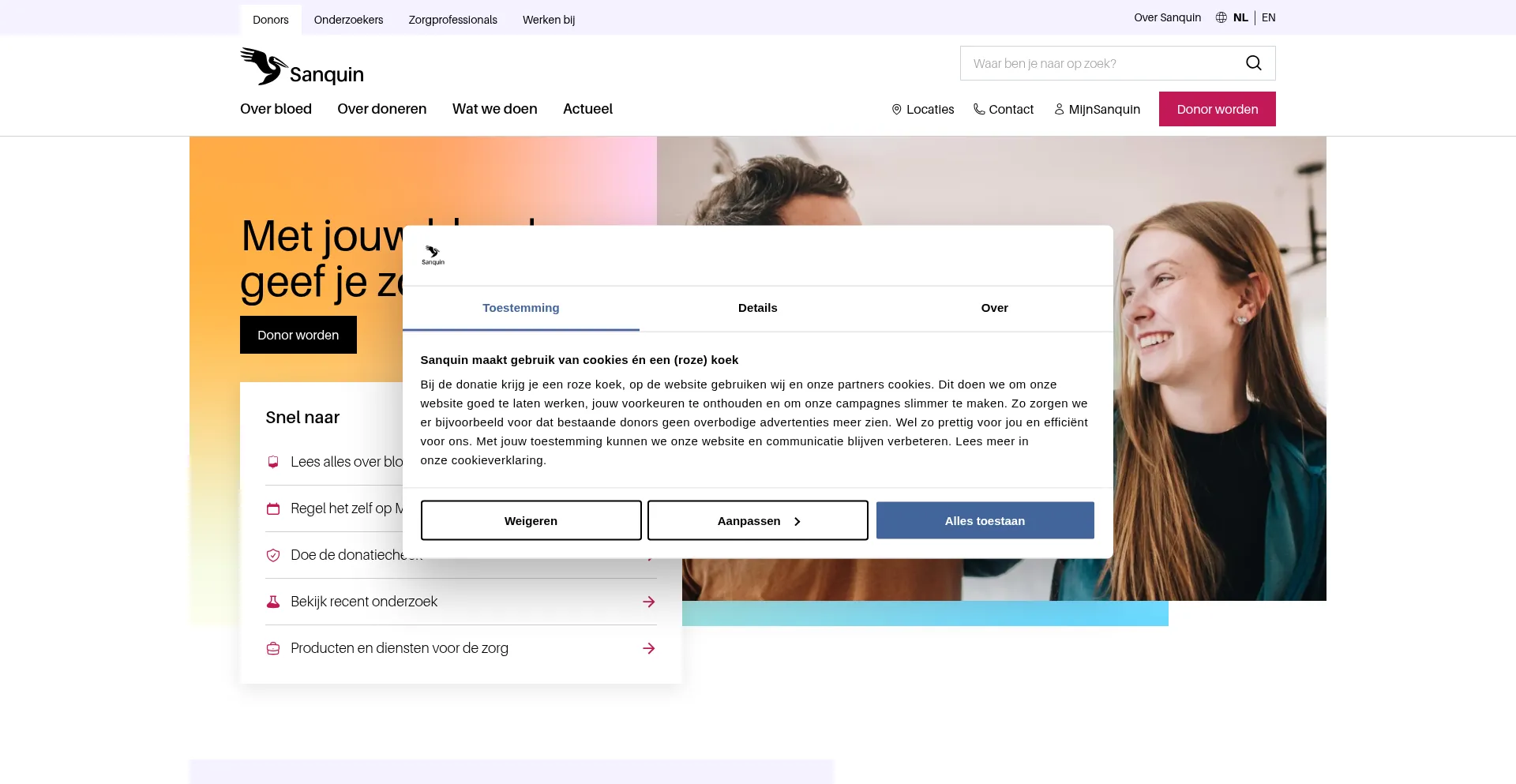Image resolution: width=1516 pixels, height=784 pixels.
Task: Open the Over bloed menu
Action: pos(276,109)
